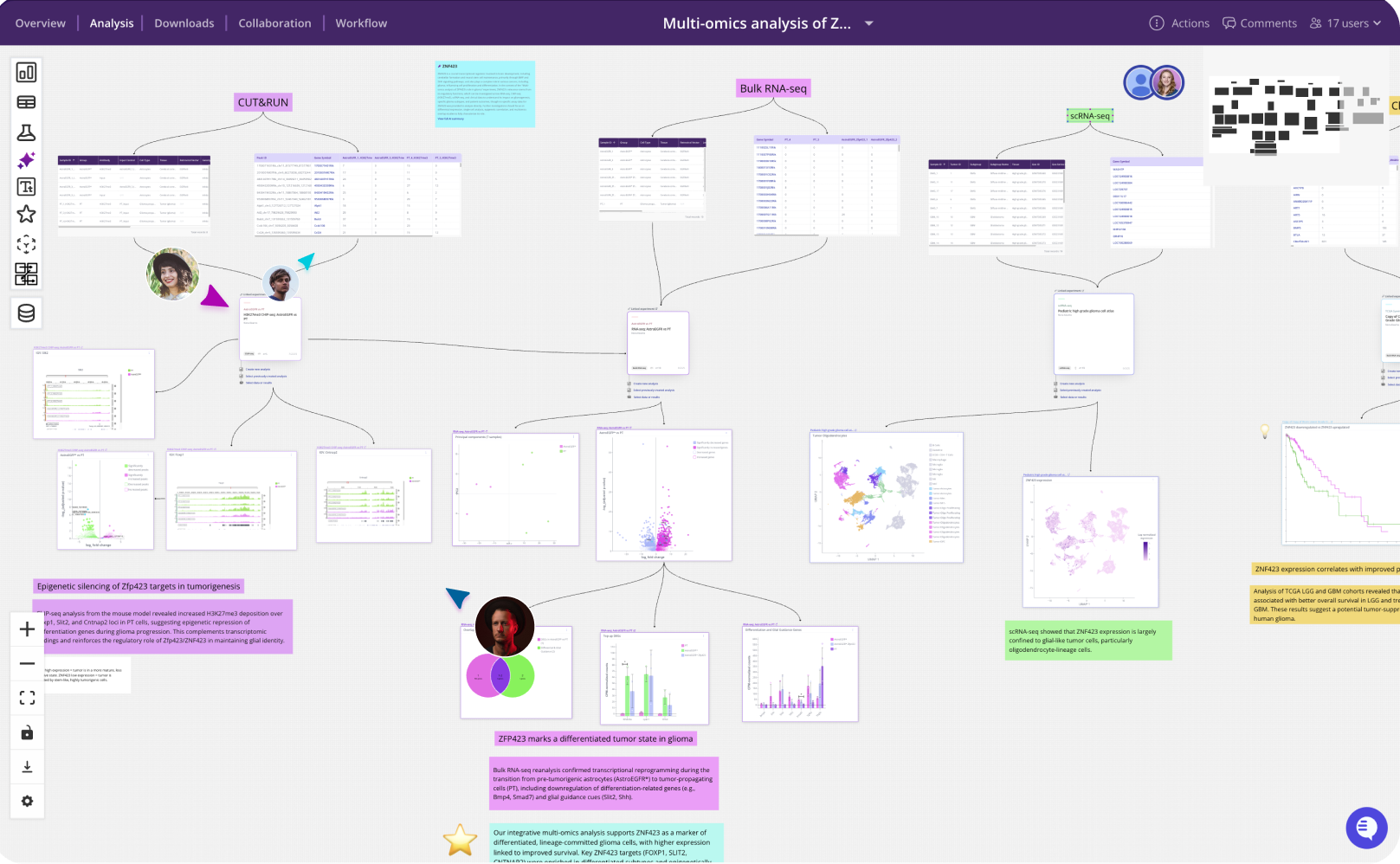The height and width of the screenshot is (864, 1400).
Task: Open the chat bubble in bottom right
Action: point(1366,828)
